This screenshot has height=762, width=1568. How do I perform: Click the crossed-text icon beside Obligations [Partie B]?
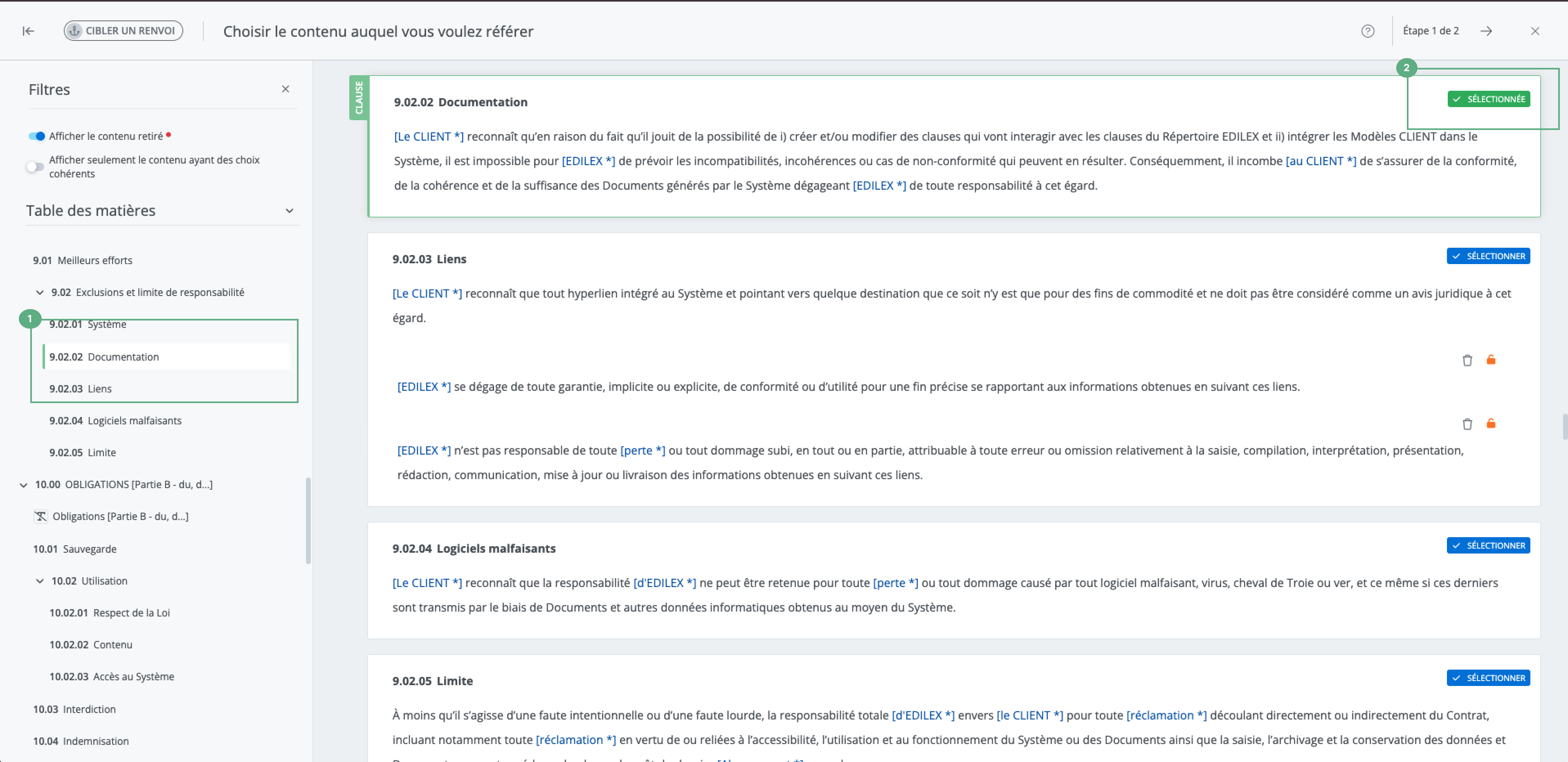(40, 516)
